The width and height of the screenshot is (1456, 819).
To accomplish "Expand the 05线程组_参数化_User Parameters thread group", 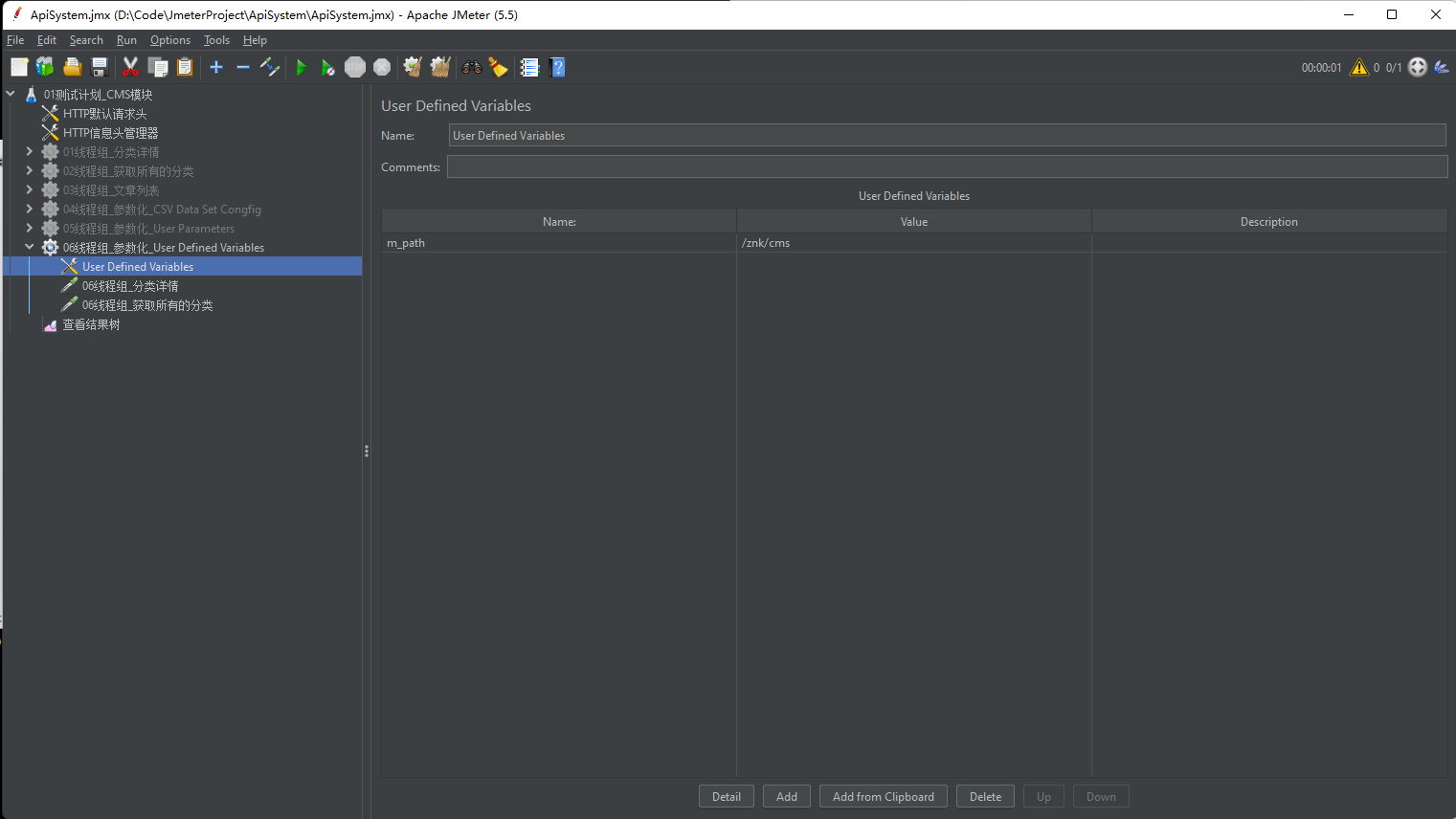I will (x=30, y=228).
